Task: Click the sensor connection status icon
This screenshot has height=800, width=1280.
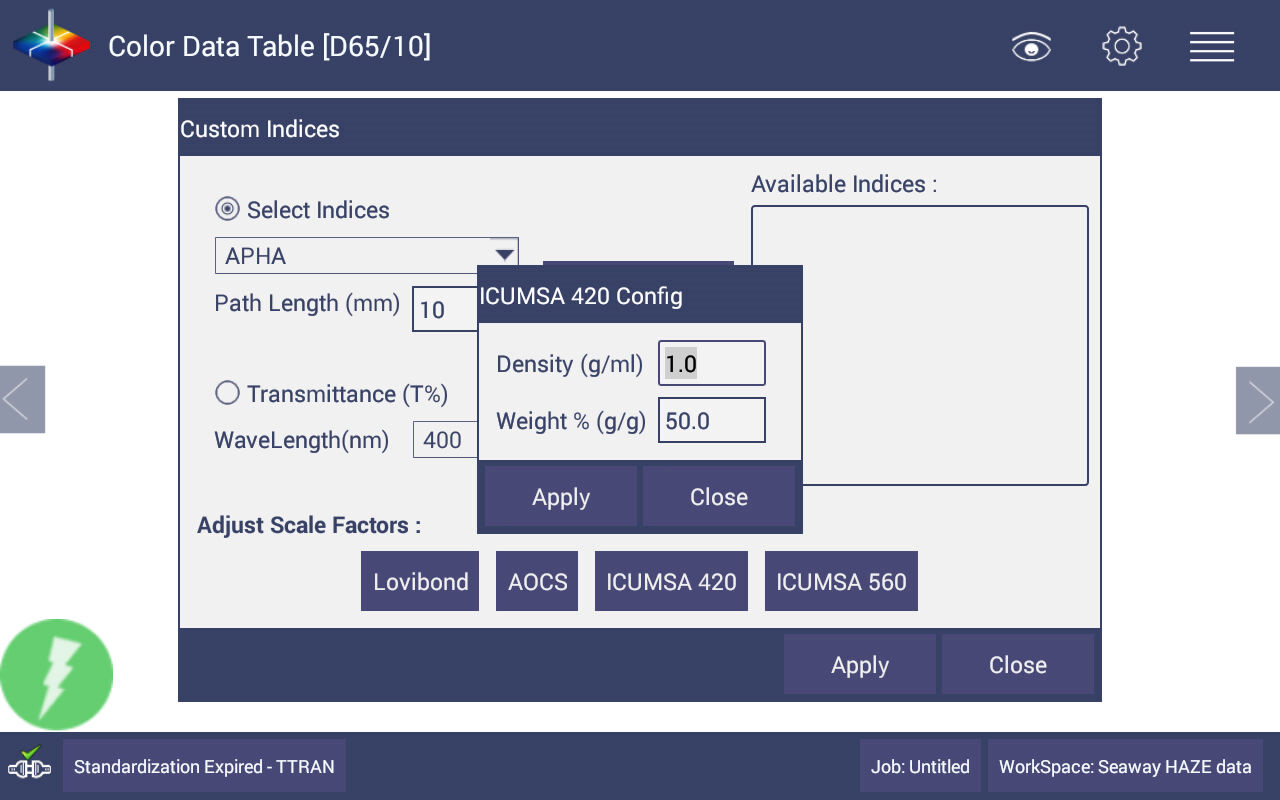Action: 29,765
